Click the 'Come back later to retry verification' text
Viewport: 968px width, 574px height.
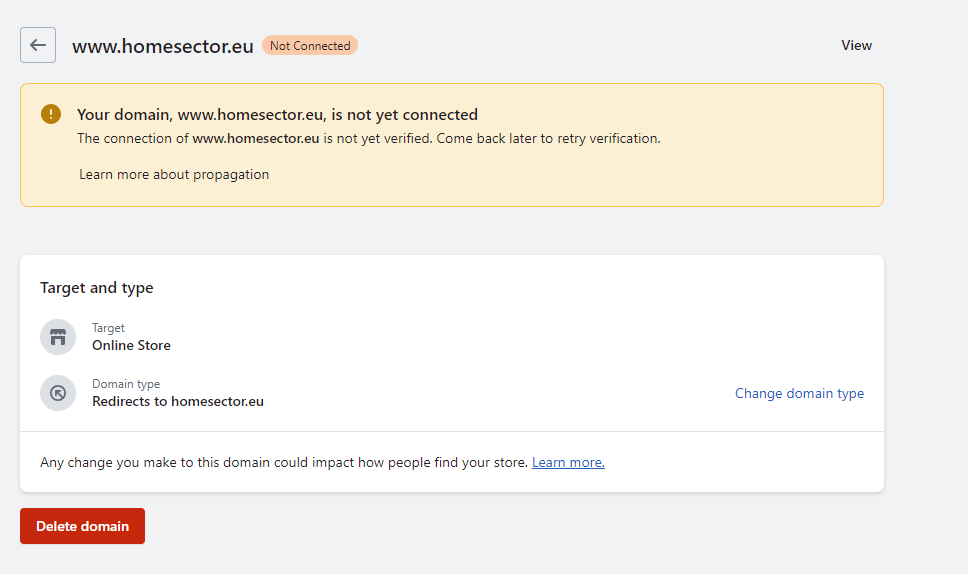(x=548, y=138)
